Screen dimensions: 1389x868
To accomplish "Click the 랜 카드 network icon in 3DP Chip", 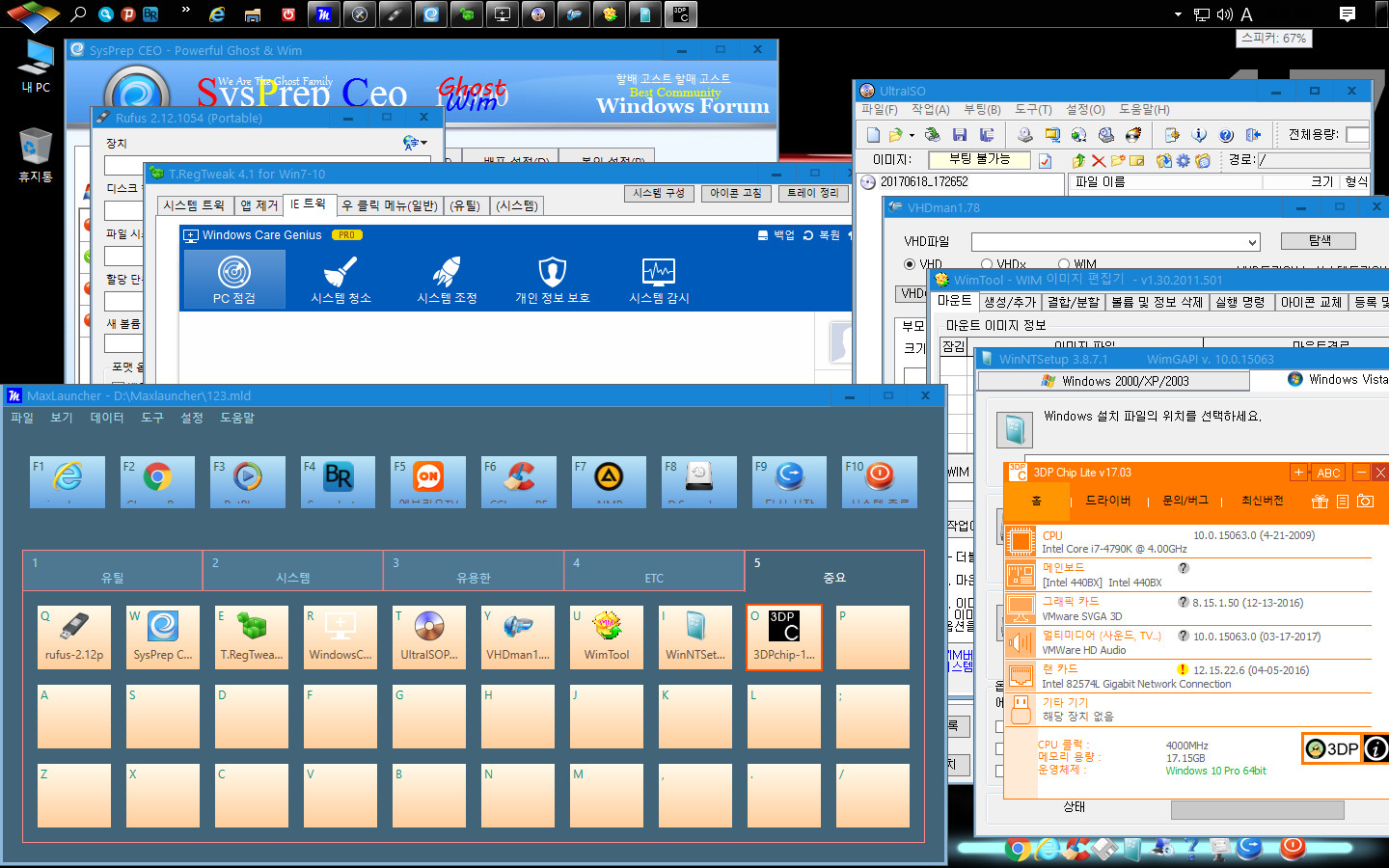I will (x=1021, y=676).
